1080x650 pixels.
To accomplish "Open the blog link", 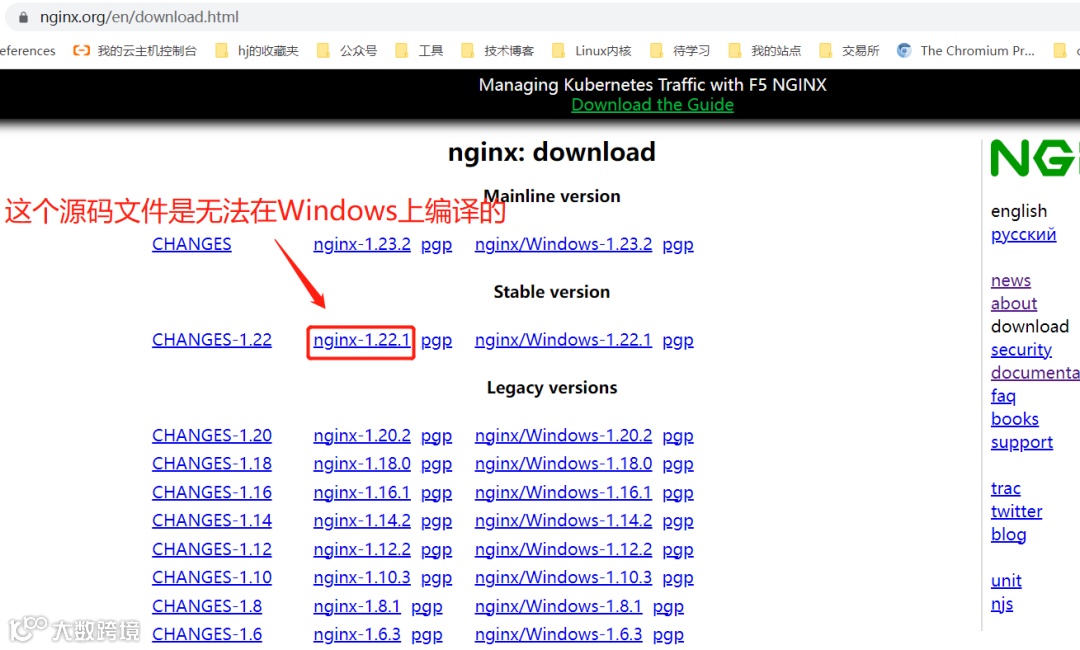I will 1008,535.
